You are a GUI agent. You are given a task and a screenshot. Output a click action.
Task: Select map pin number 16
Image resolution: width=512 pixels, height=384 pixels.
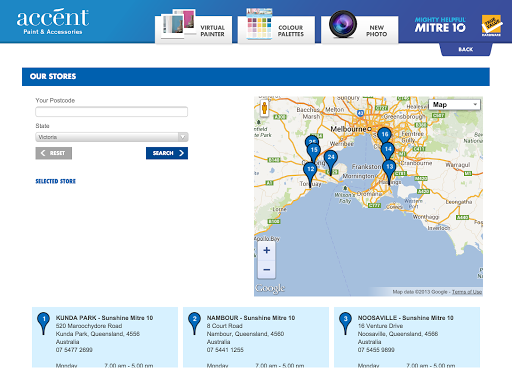pos(384,134)
